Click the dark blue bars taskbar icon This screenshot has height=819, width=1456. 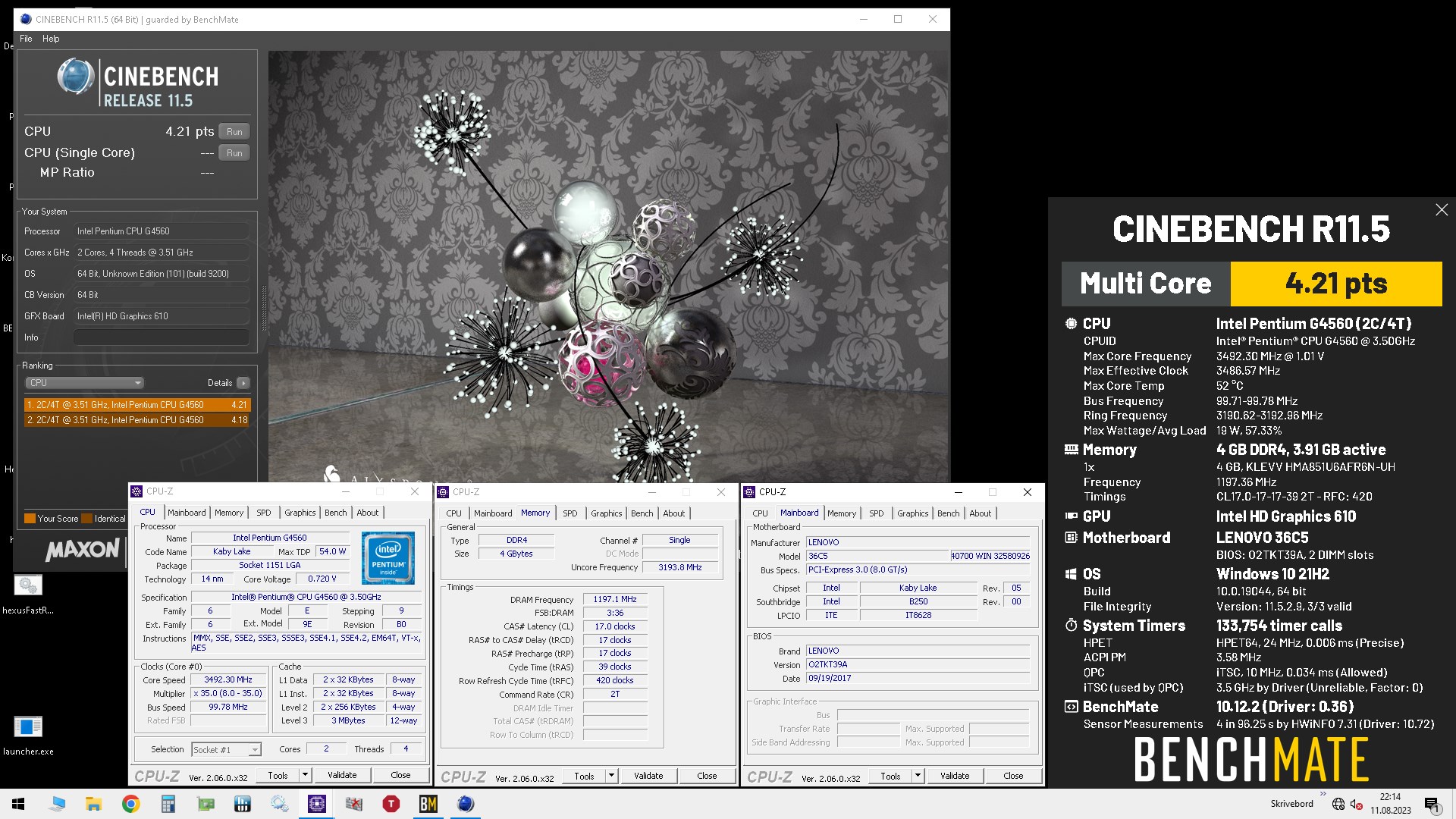(x=242, y=804)
